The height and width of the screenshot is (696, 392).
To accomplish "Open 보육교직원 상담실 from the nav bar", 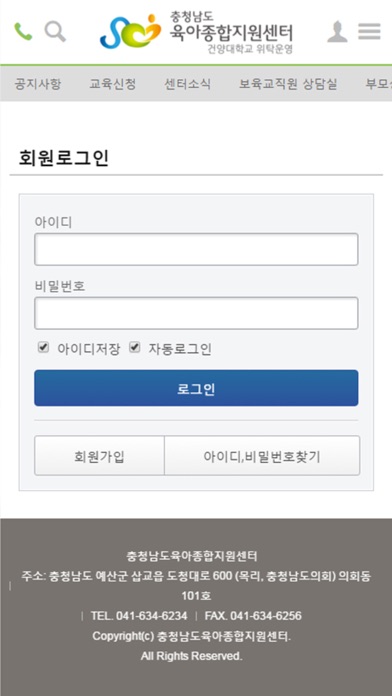I will pyautogui.click(x=288, y=84).
